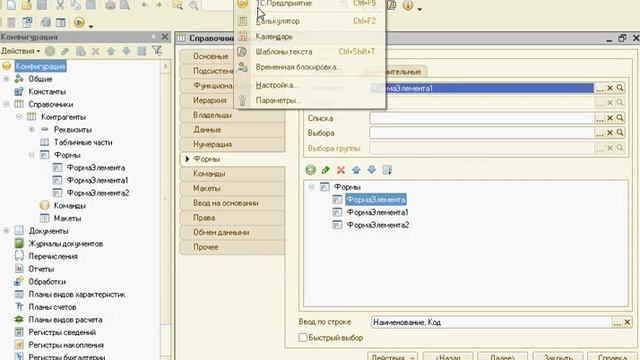Select Регистры сведений in the configuration tree
Viewport: 640px width, 360px height.
coord(62,332)
